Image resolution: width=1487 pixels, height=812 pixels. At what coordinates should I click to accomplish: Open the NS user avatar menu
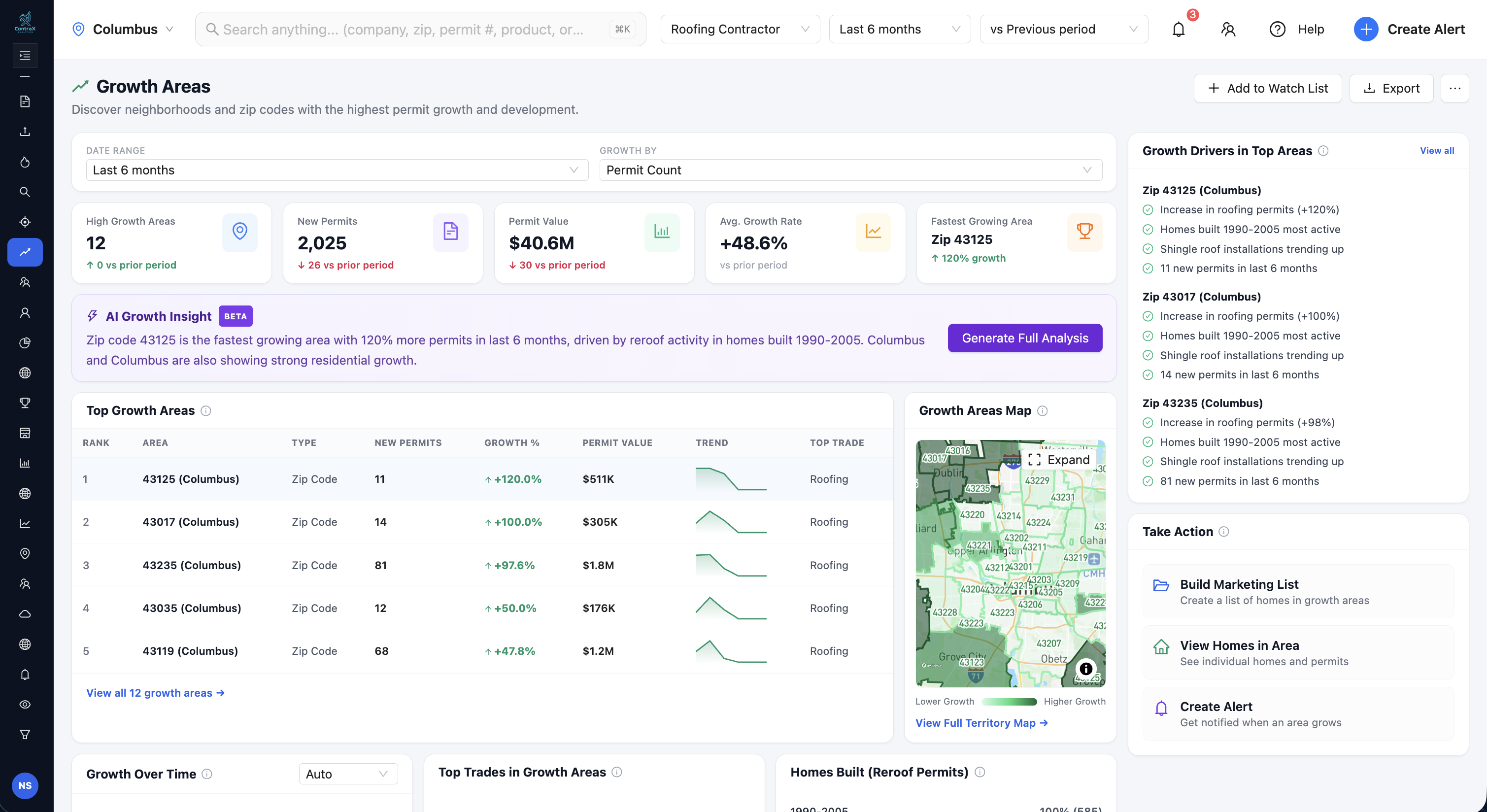click(25, 785)
